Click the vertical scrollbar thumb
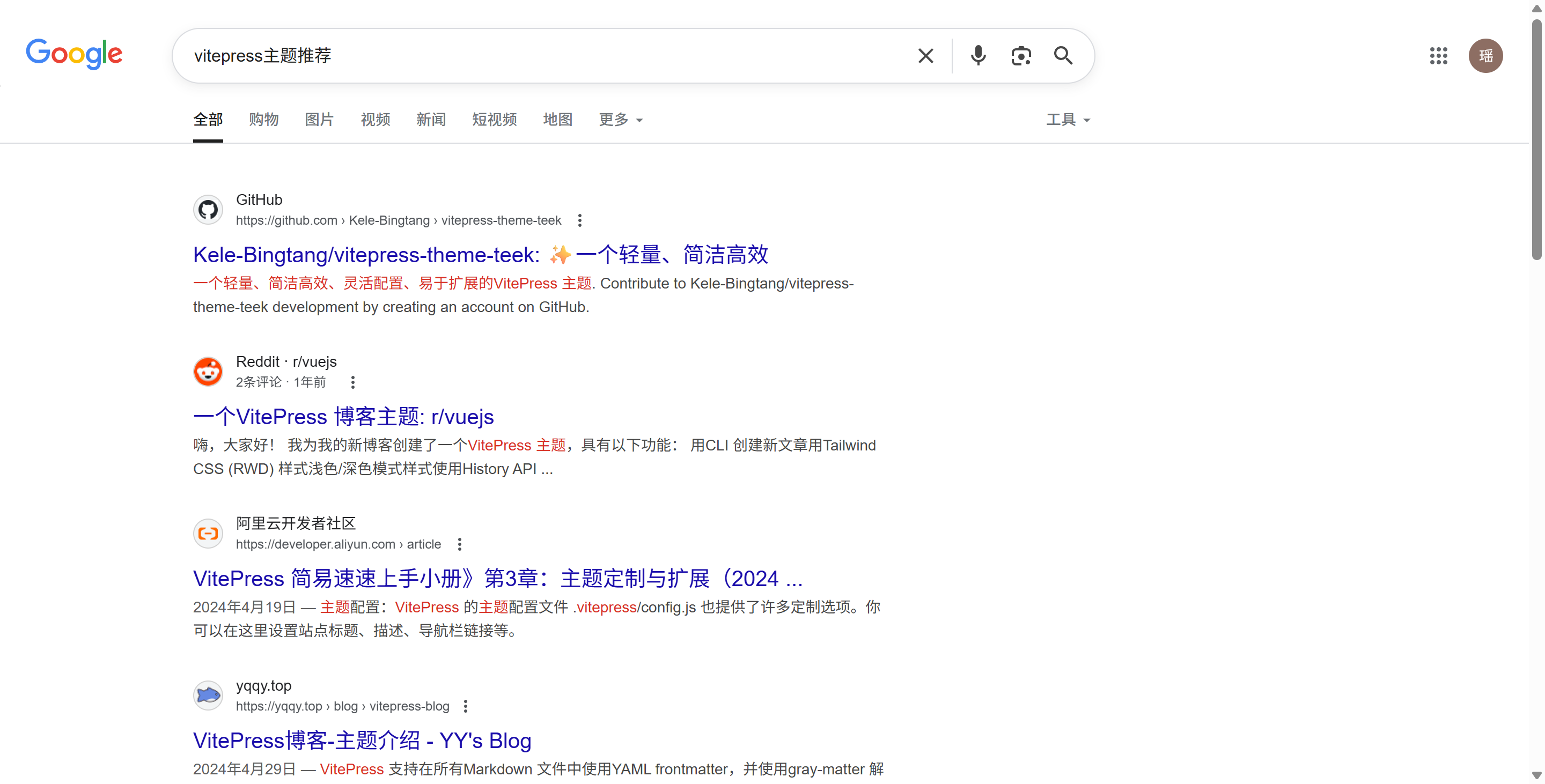Screen dimensions: 1545x784 1536,139
